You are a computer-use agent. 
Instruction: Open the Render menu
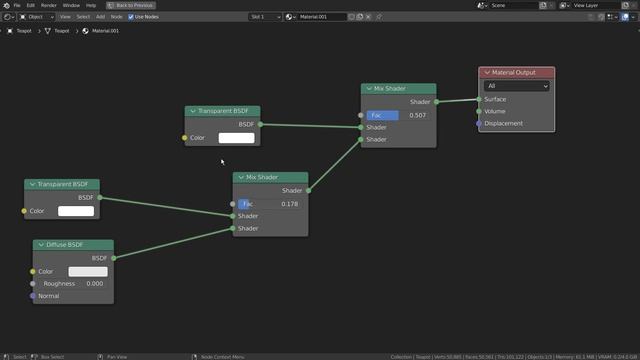tap(49, 5)
